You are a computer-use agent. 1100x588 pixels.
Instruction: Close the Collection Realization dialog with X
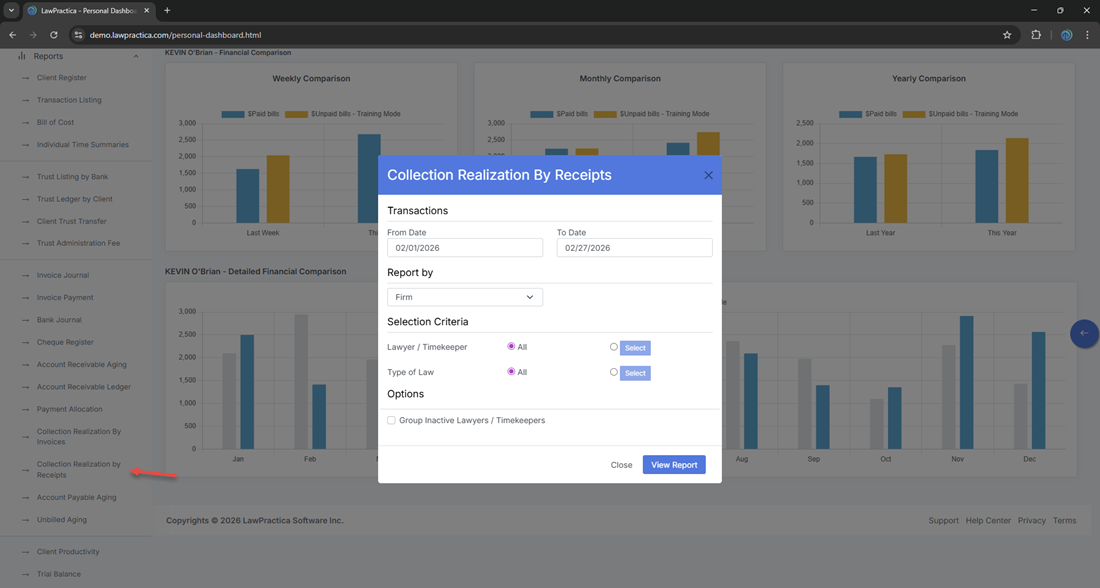click(708, 175)
